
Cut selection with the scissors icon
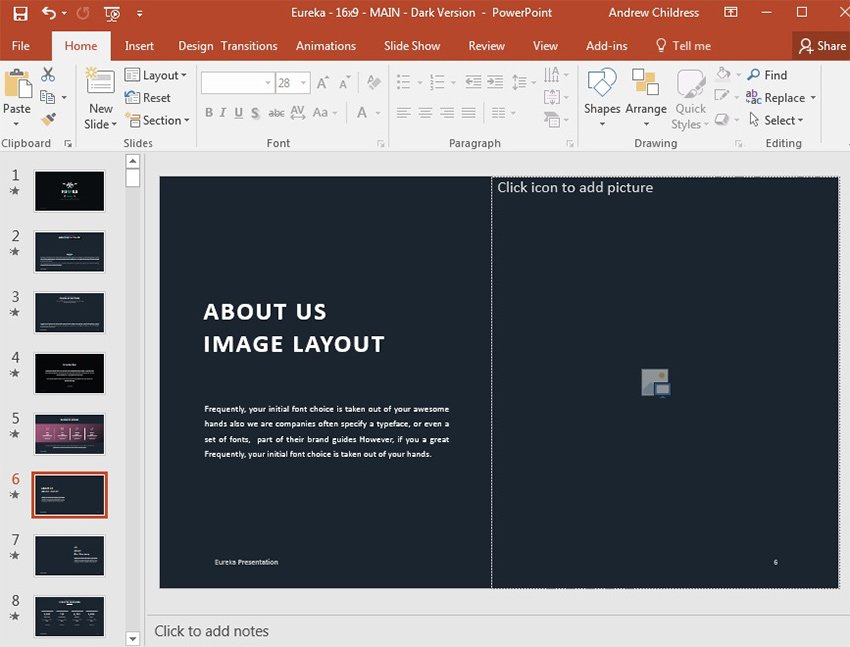click(x=48, y=74)
